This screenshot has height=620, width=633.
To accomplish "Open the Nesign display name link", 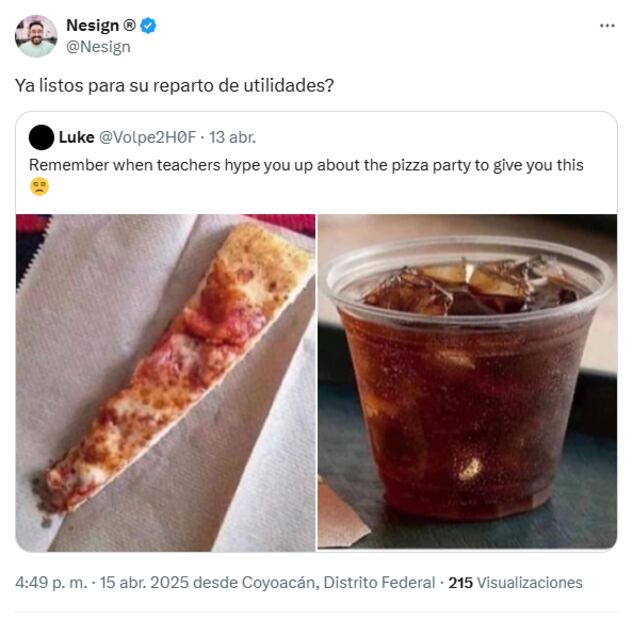I will click(92, 26).
